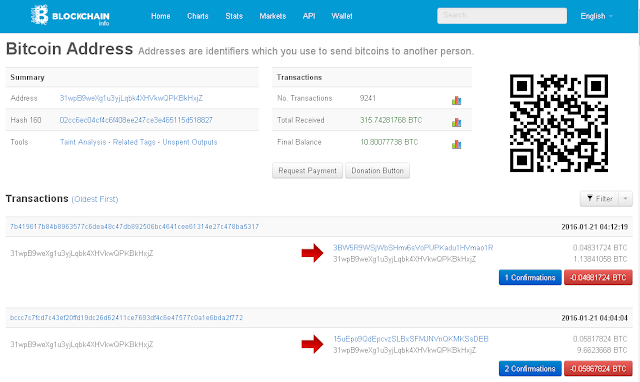
Task: Open the English language dropdown
Action: click(596, 16)
